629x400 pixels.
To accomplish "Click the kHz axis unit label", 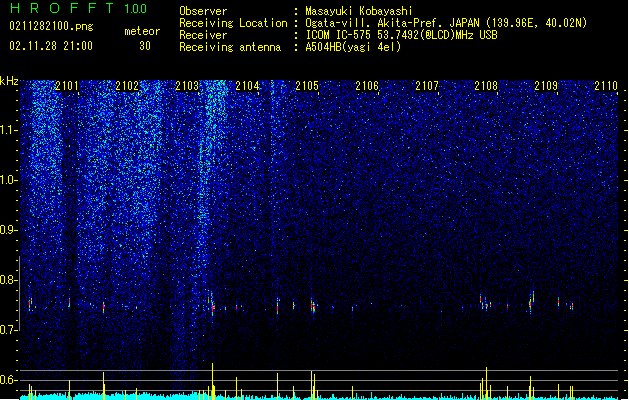I will pyautogui.click(x=9, y=81).
